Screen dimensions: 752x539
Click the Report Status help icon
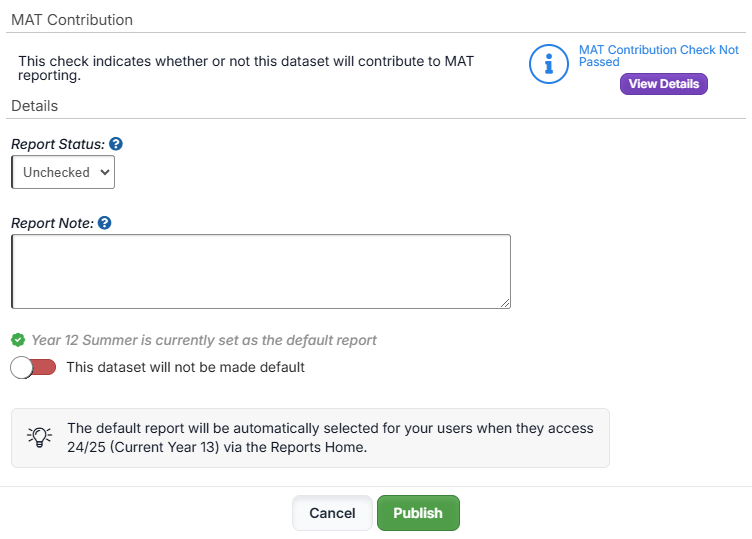click(116, 145)
